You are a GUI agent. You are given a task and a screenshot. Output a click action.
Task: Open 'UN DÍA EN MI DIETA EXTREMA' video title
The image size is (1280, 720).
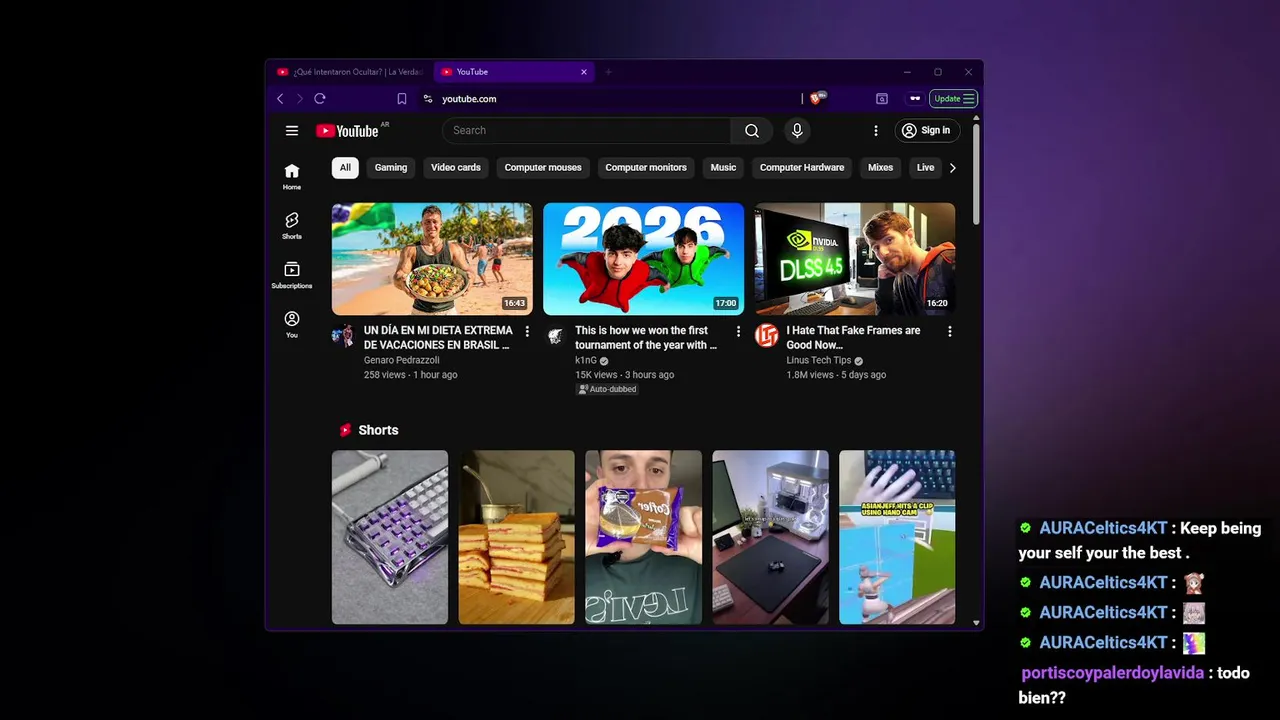438,338
